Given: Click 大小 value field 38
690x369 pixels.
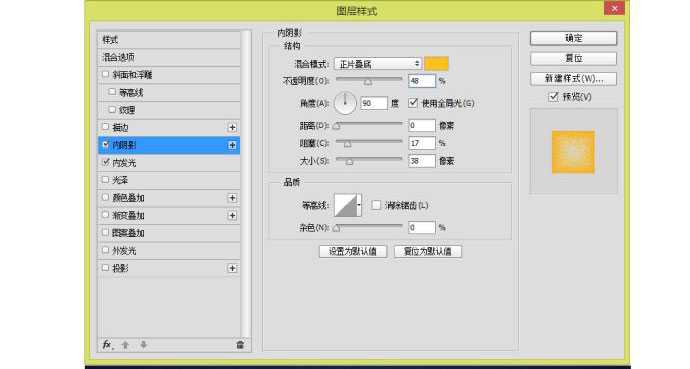Looking at the screenshot, I should (x=422, y=161).
